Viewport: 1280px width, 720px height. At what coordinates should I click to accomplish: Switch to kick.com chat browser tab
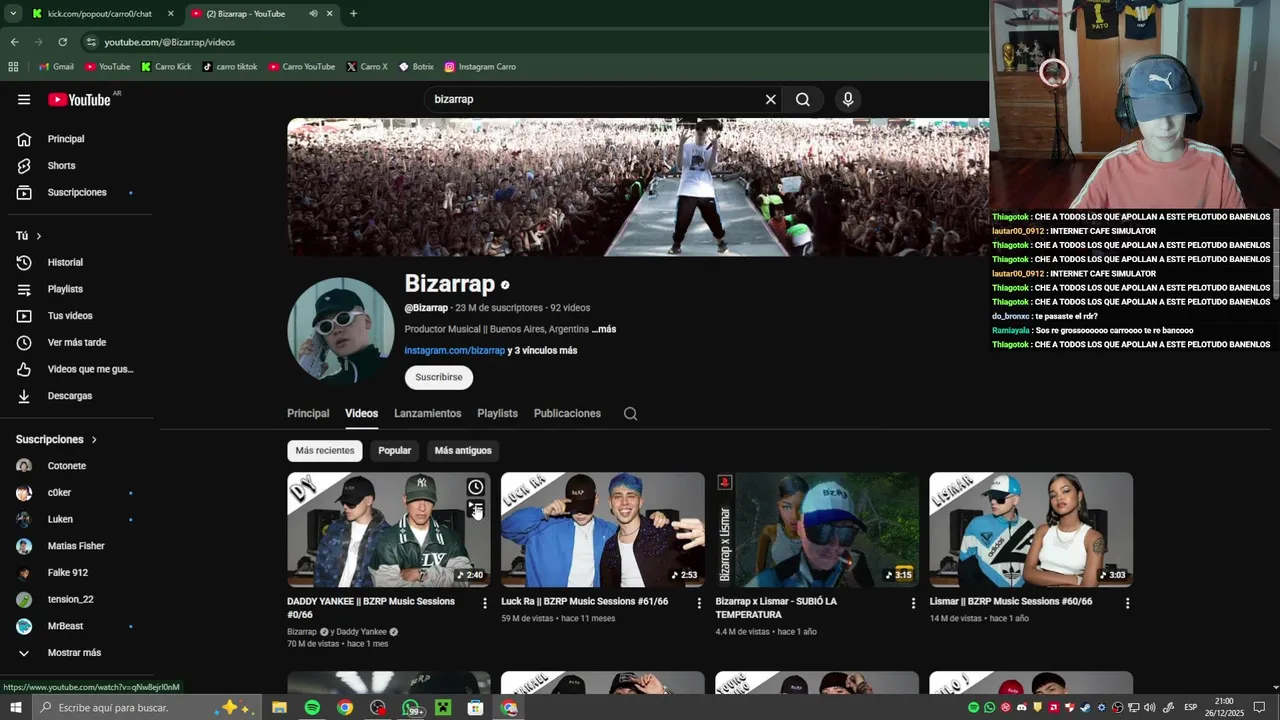[98, 14]
